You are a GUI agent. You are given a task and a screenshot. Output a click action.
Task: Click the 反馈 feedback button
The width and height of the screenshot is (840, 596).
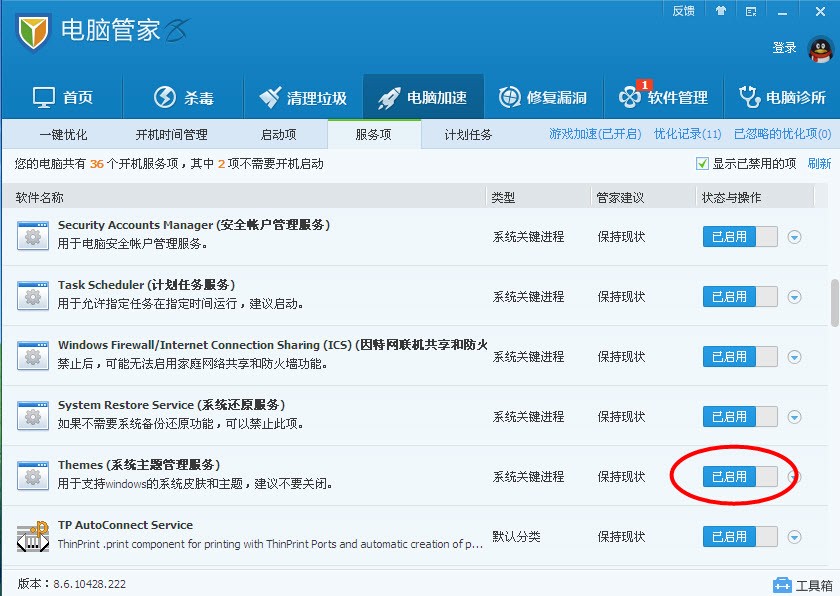(684, 11)
